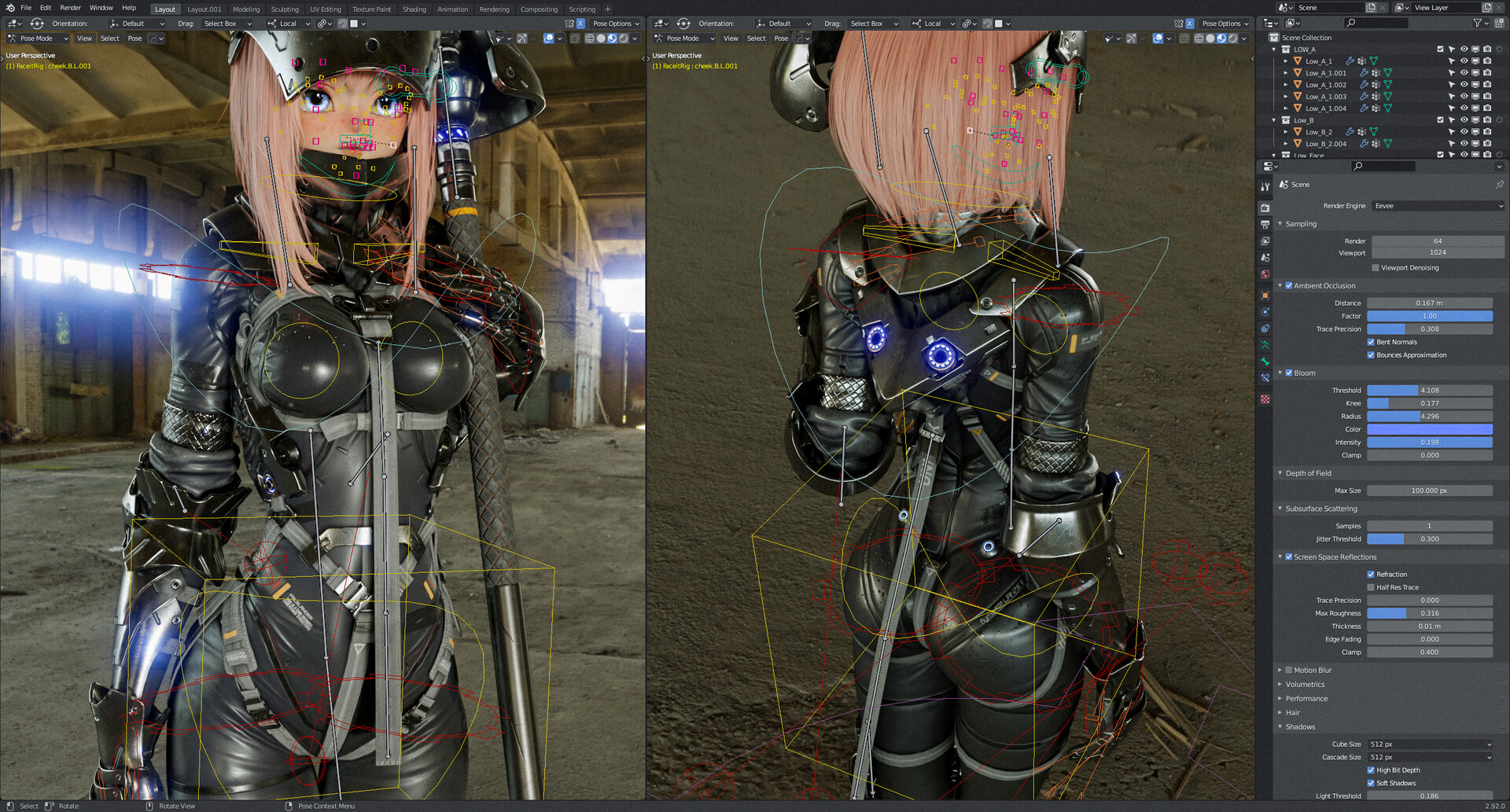Click new scene icon beside Scene field
This screenshot has height=812, width=1510.
(1371, 8)
